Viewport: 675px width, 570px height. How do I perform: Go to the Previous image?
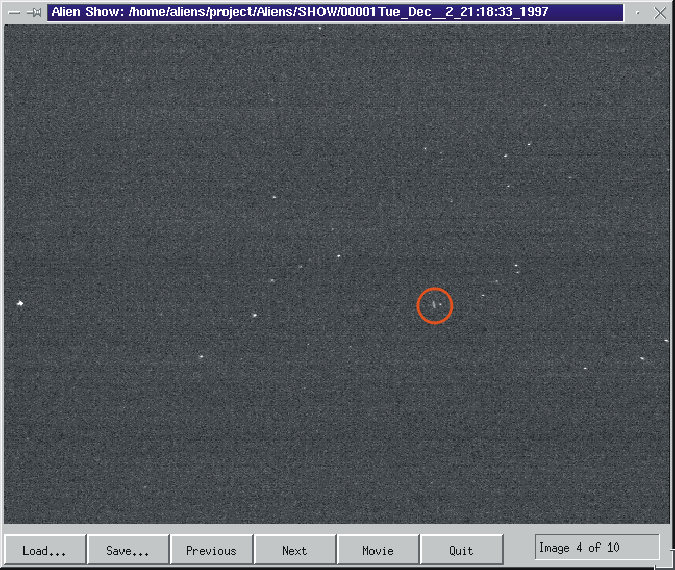pyautogui.click(x=211, y=549)
